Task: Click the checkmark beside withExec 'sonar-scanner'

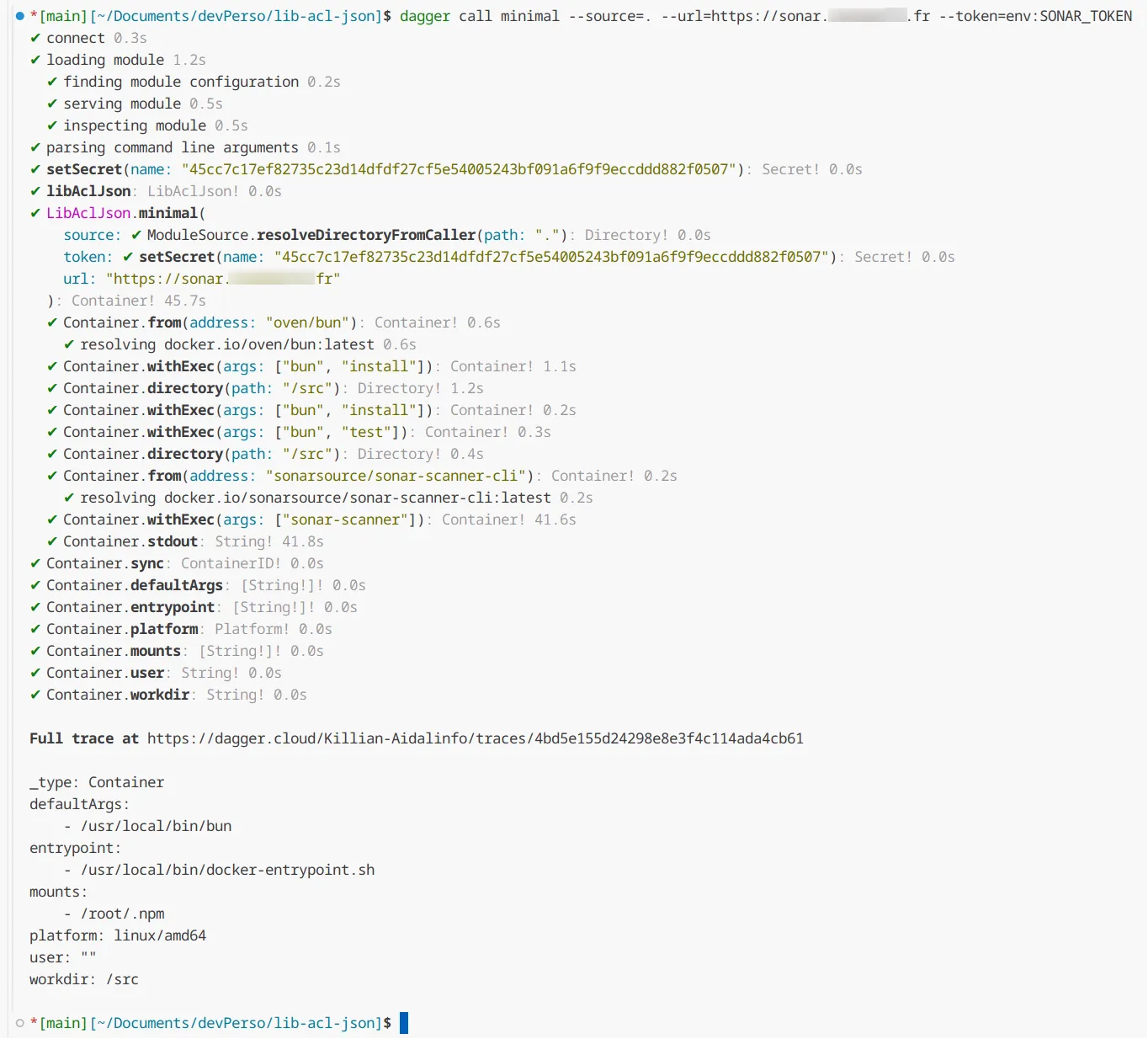Action: pyautogui.click(x=52, y=519)
